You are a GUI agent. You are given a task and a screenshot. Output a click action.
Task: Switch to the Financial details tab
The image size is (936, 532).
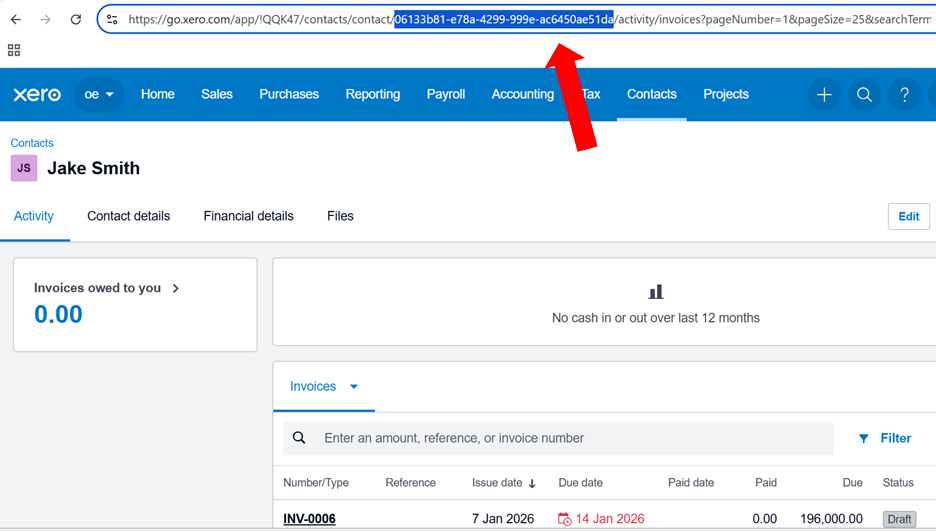pyautogui.click(x=248, y=216)
